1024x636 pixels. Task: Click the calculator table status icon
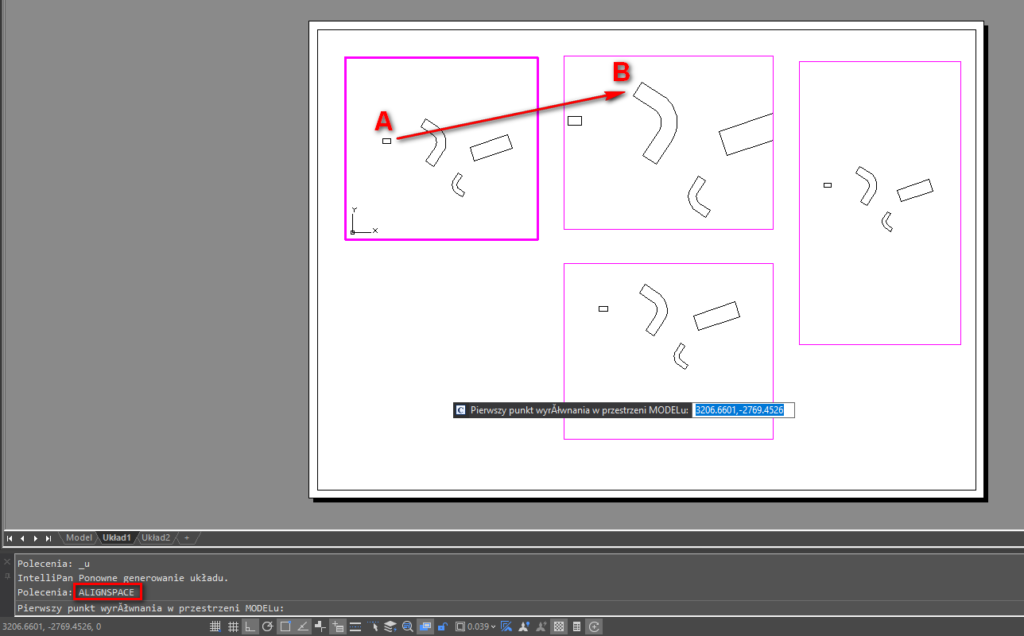pyautogui.click(x=577, y=627)
